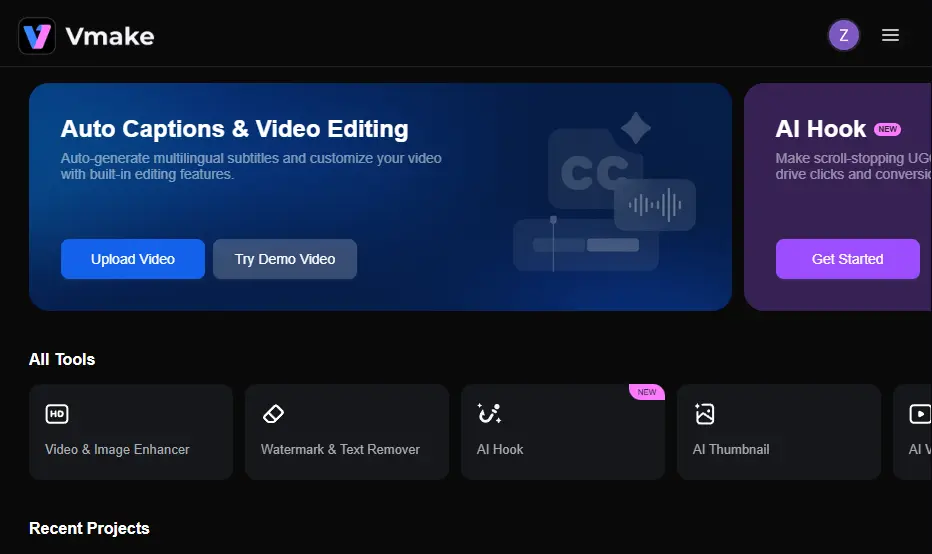This screenshot has width=932, height=554.
Task: Open the hamburger menu
Action: [x=890, y=35]
